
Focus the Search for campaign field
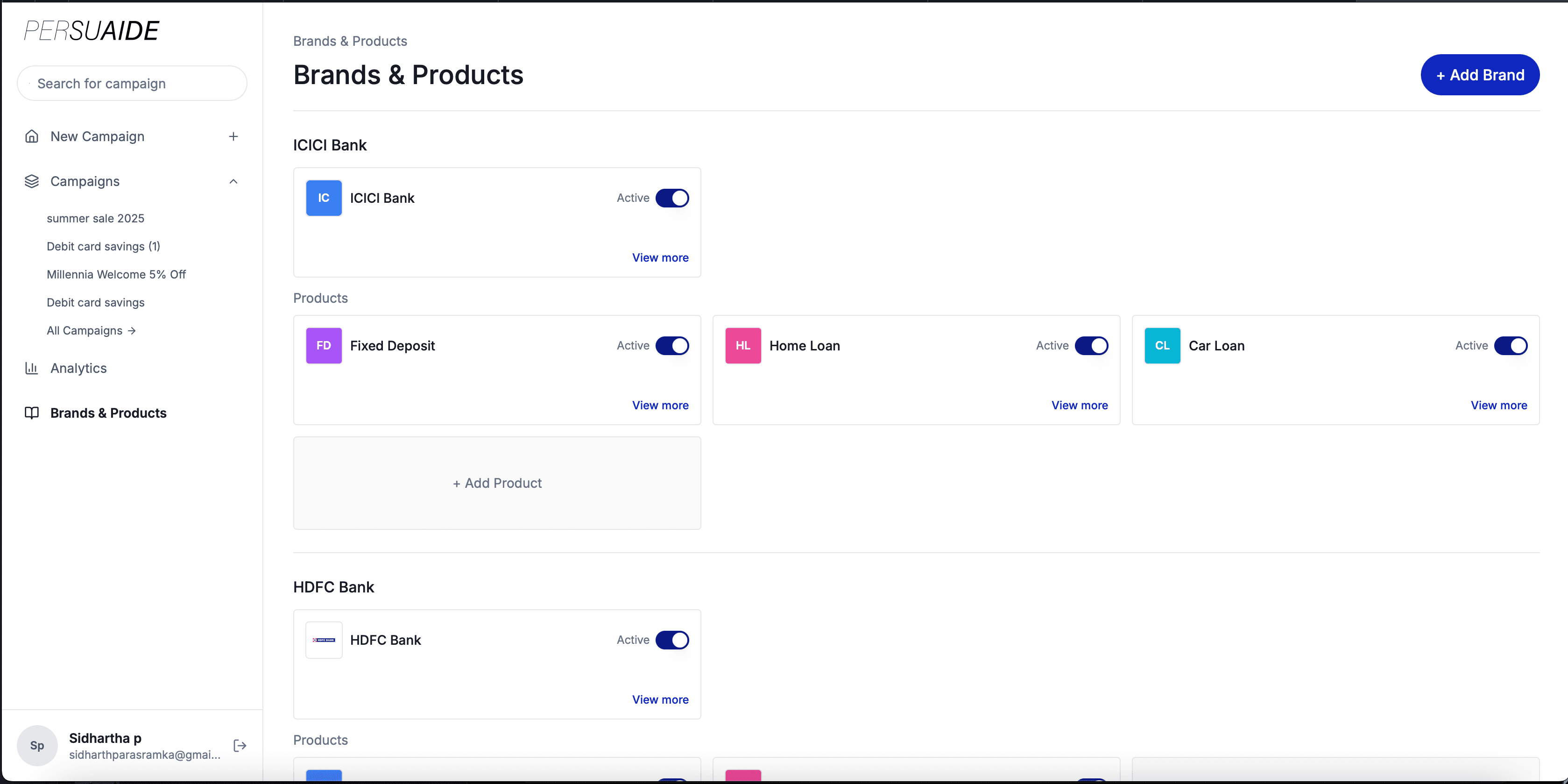tap(132, 84)
